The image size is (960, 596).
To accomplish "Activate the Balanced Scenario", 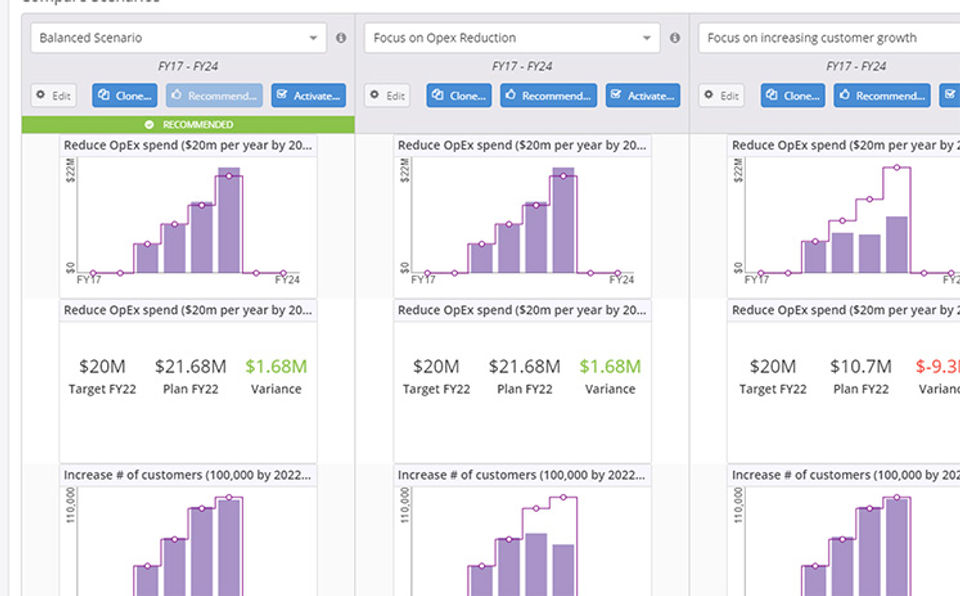I will [309, 96].
